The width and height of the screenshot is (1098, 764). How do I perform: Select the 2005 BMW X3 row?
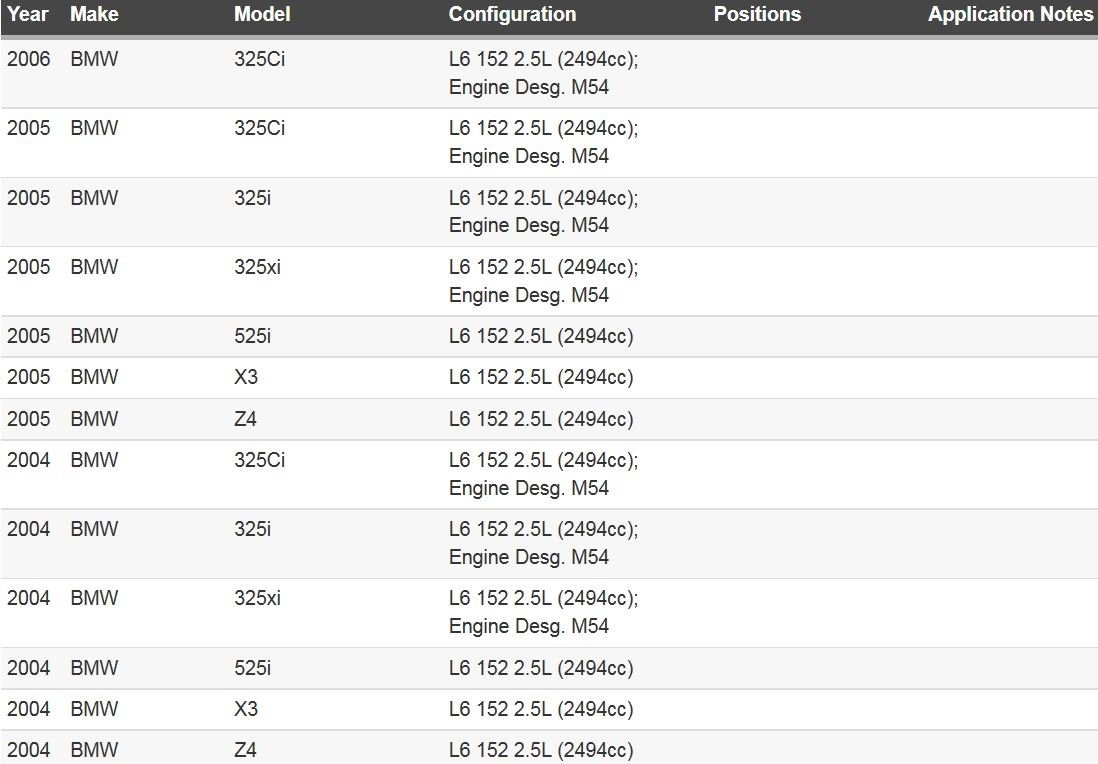pos(549,378)
